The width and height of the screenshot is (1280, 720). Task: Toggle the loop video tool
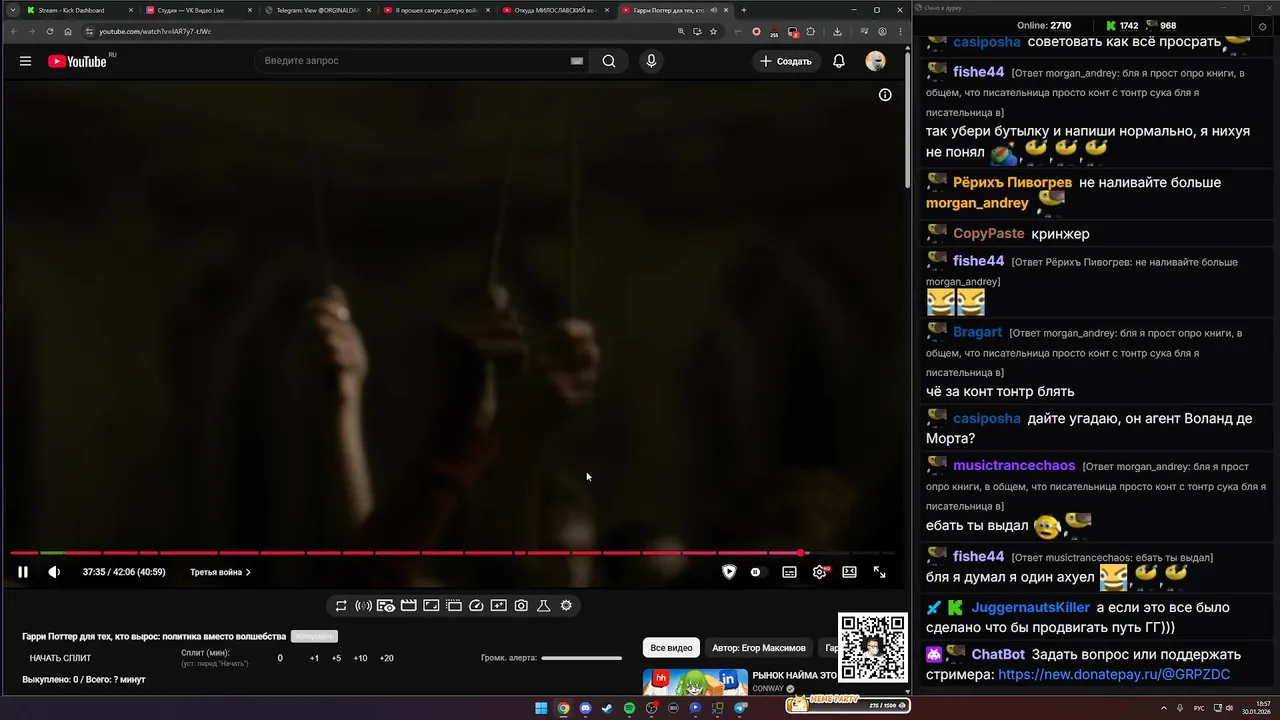pos(341,606)
